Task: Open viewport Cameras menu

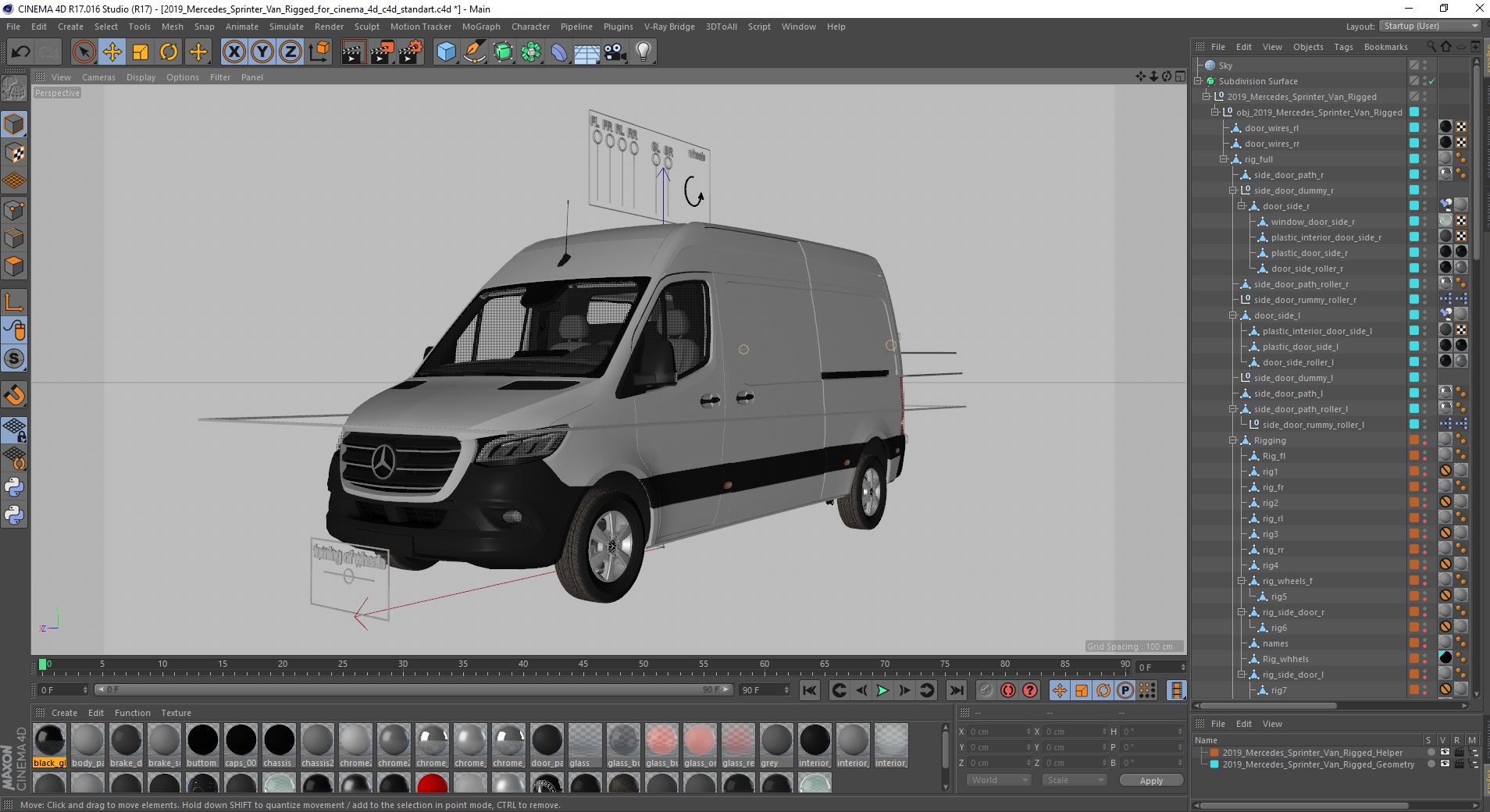Action: point(98,77)
